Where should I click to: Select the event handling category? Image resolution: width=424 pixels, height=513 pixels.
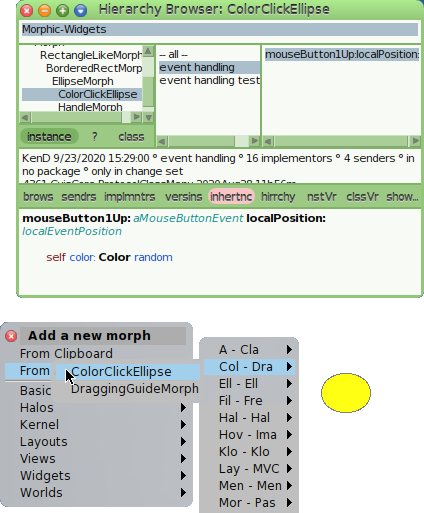pyautogui.click(x=209, y=67)
